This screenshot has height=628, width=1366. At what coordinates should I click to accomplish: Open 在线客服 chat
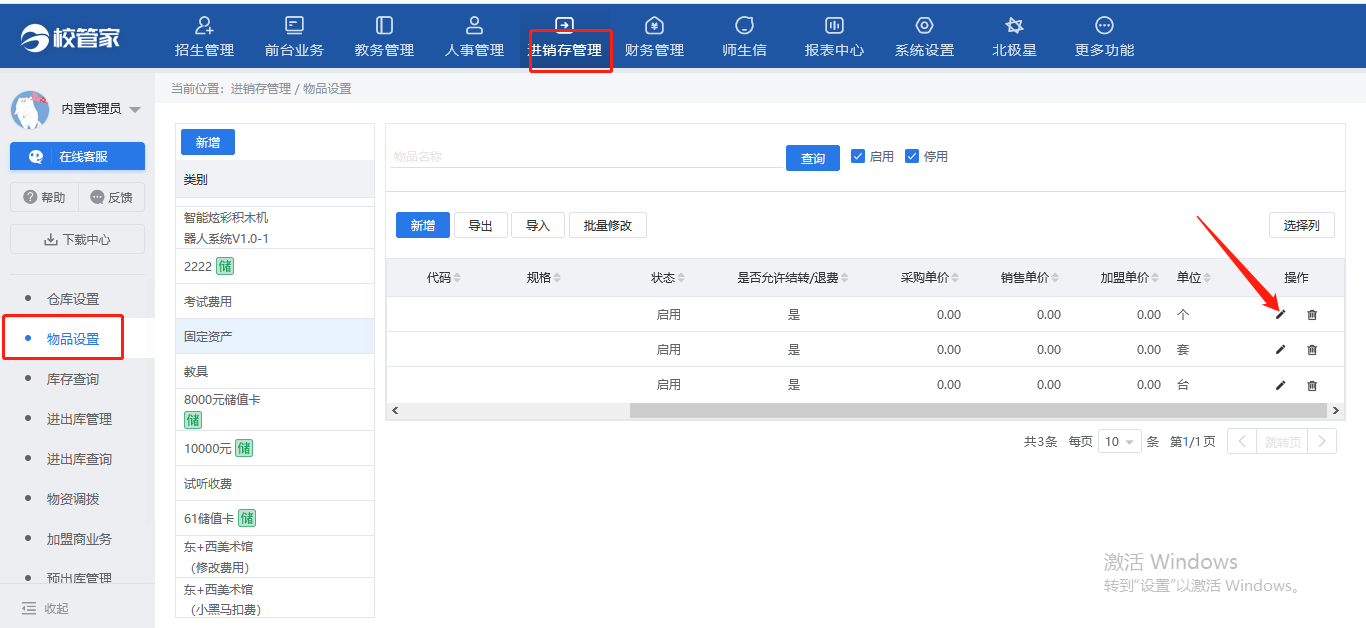click(x=77, y=156)
